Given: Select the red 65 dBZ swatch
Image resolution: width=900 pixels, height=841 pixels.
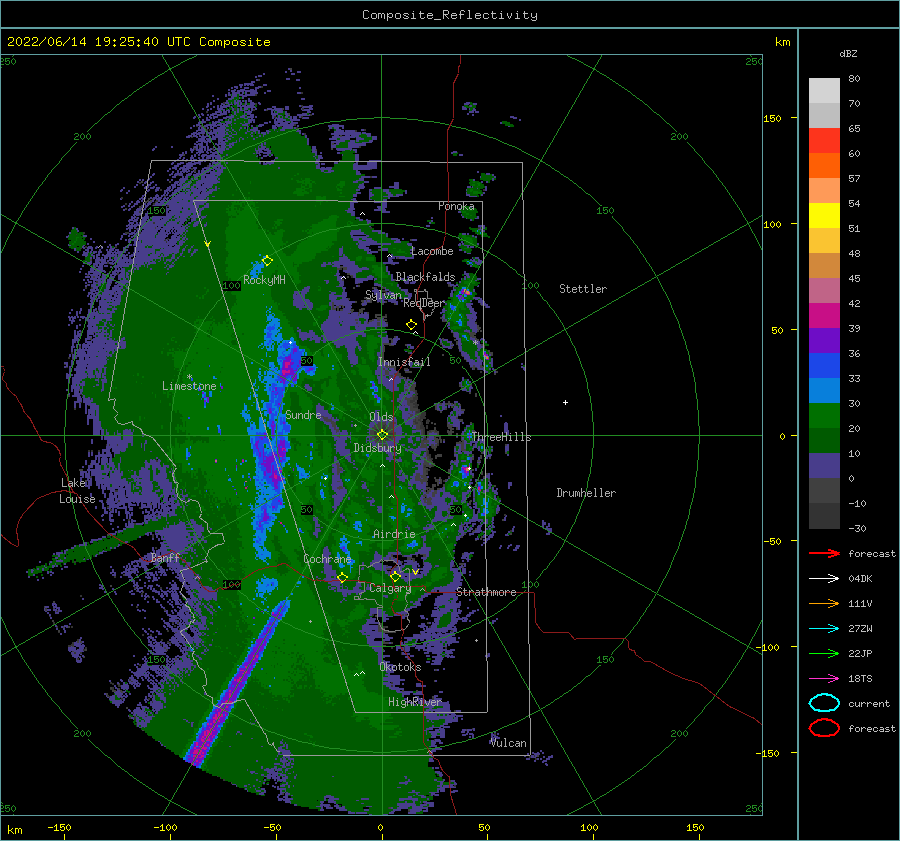Looking at the screenshot, I should [x=824, y=141].
